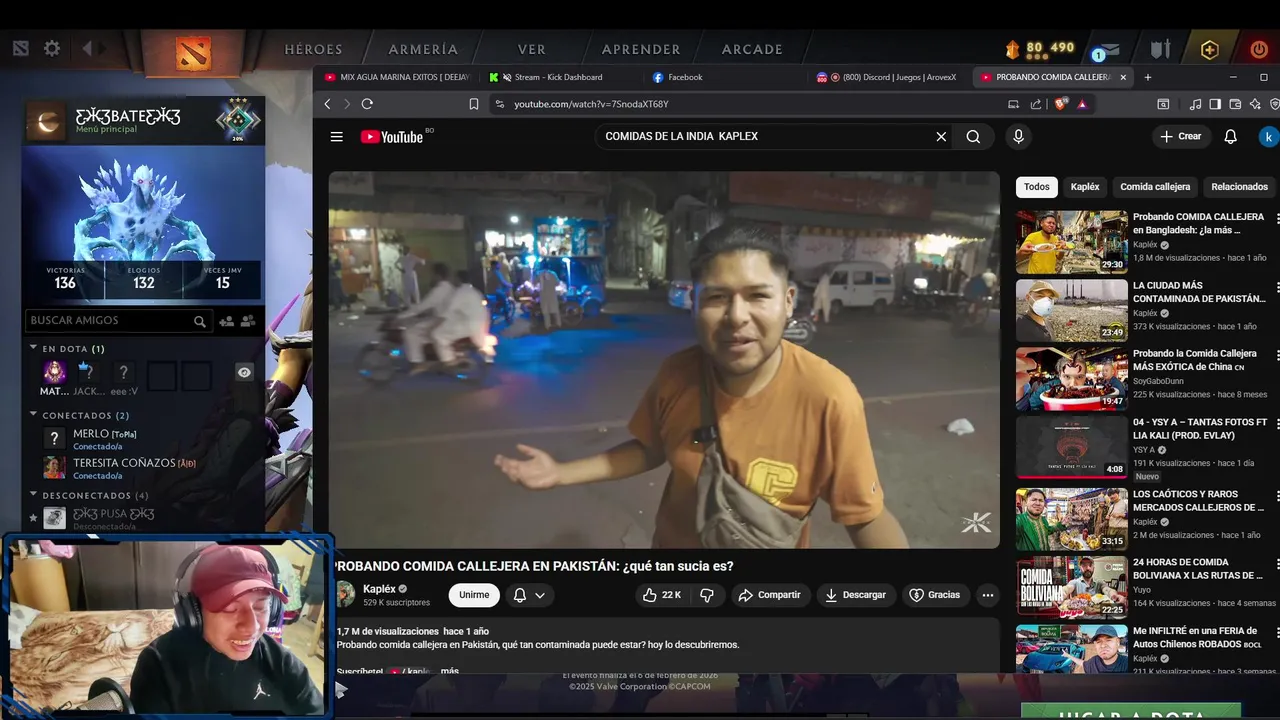Open the ARMERÍA menu in Dota
The image size is (1280, 720).
tap(423, 49)
